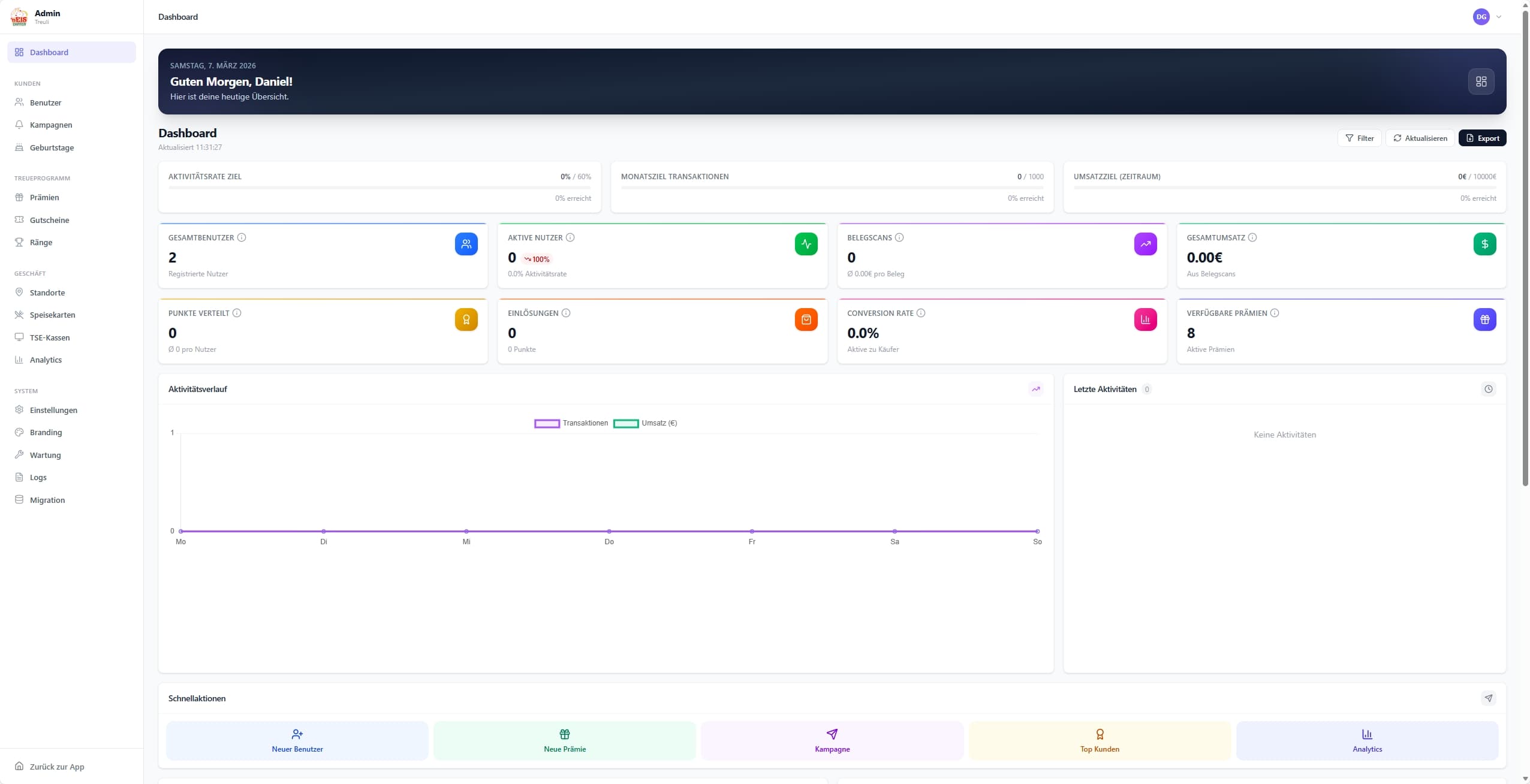Open the account dropdown next to DG avatar
Image resolution: width=1530 pixels, height=784 pixels.
[1499, 17]
